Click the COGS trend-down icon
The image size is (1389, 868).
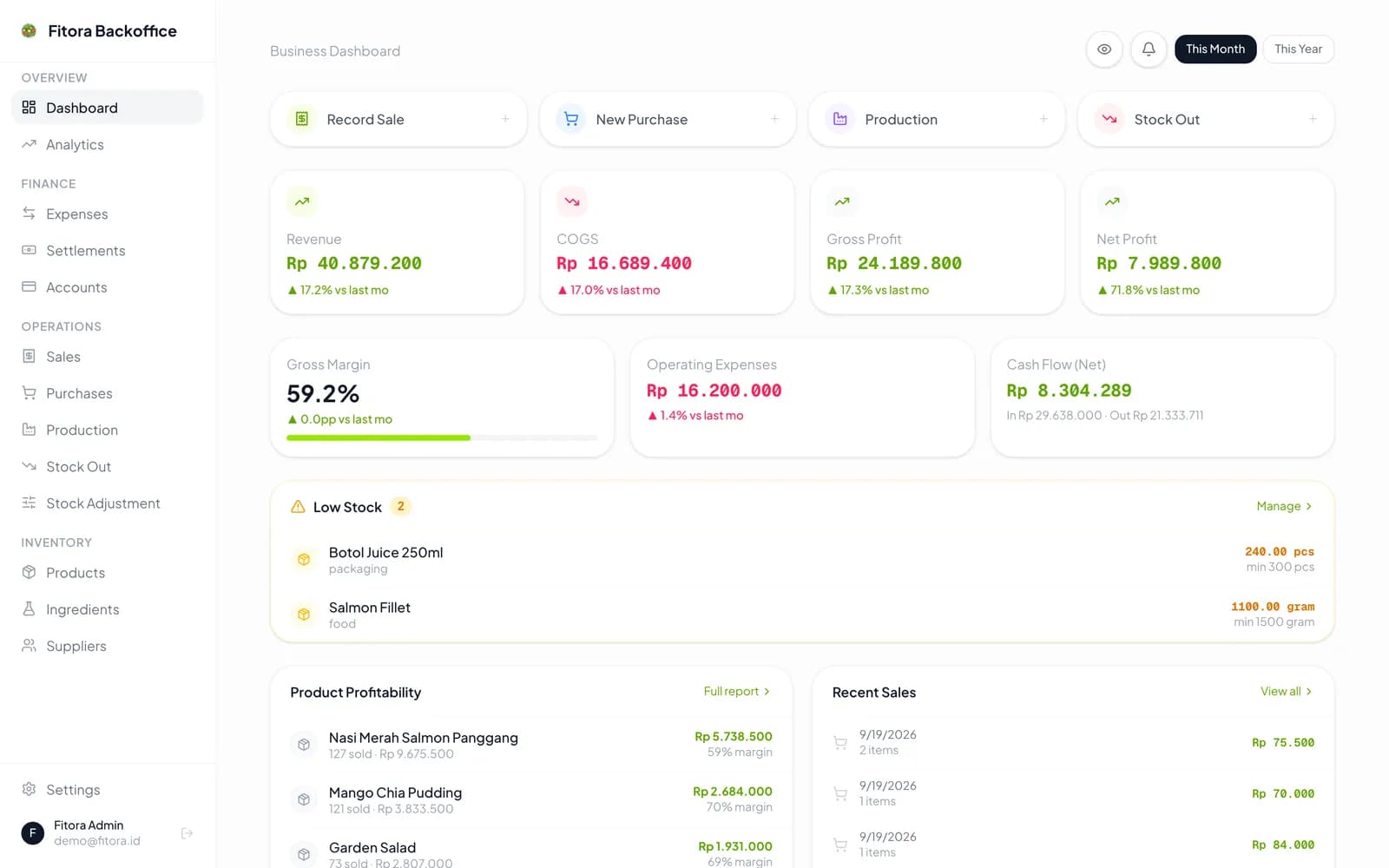click(x=572, y=201)
